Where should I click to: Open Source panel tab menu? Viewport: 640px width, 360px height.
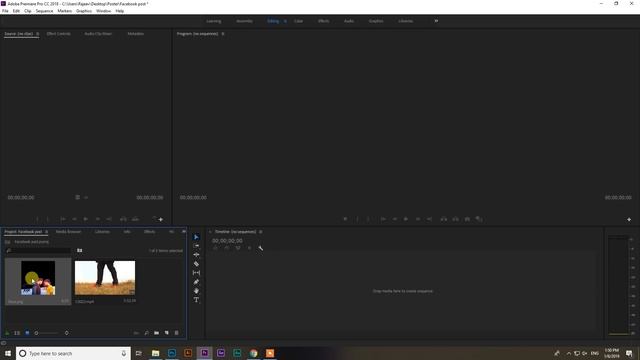click(38, 34)
